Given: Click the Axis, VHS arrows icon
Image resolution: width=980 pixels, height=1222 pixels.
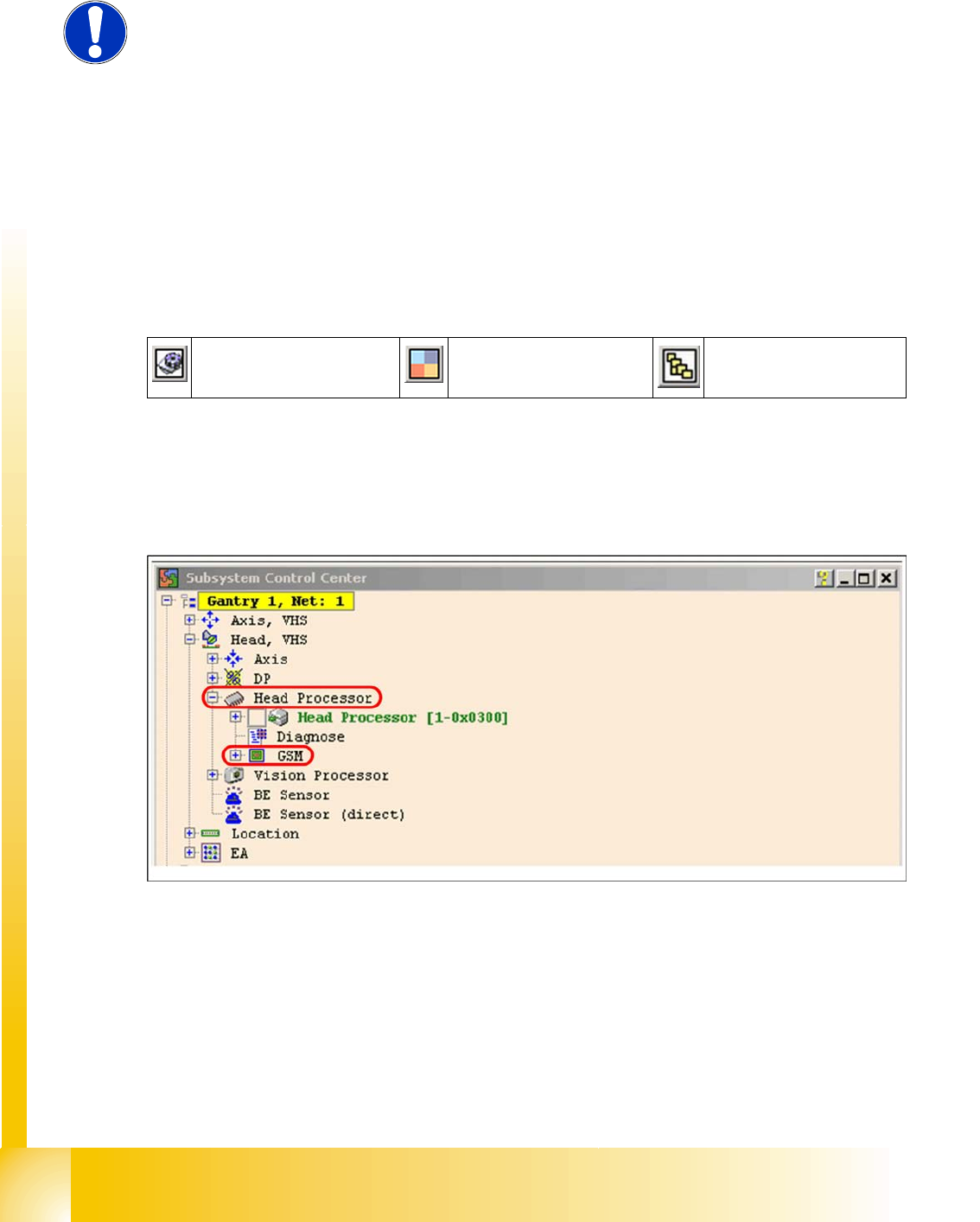Looking at the screenshot, I should click(x=210, y=620).
